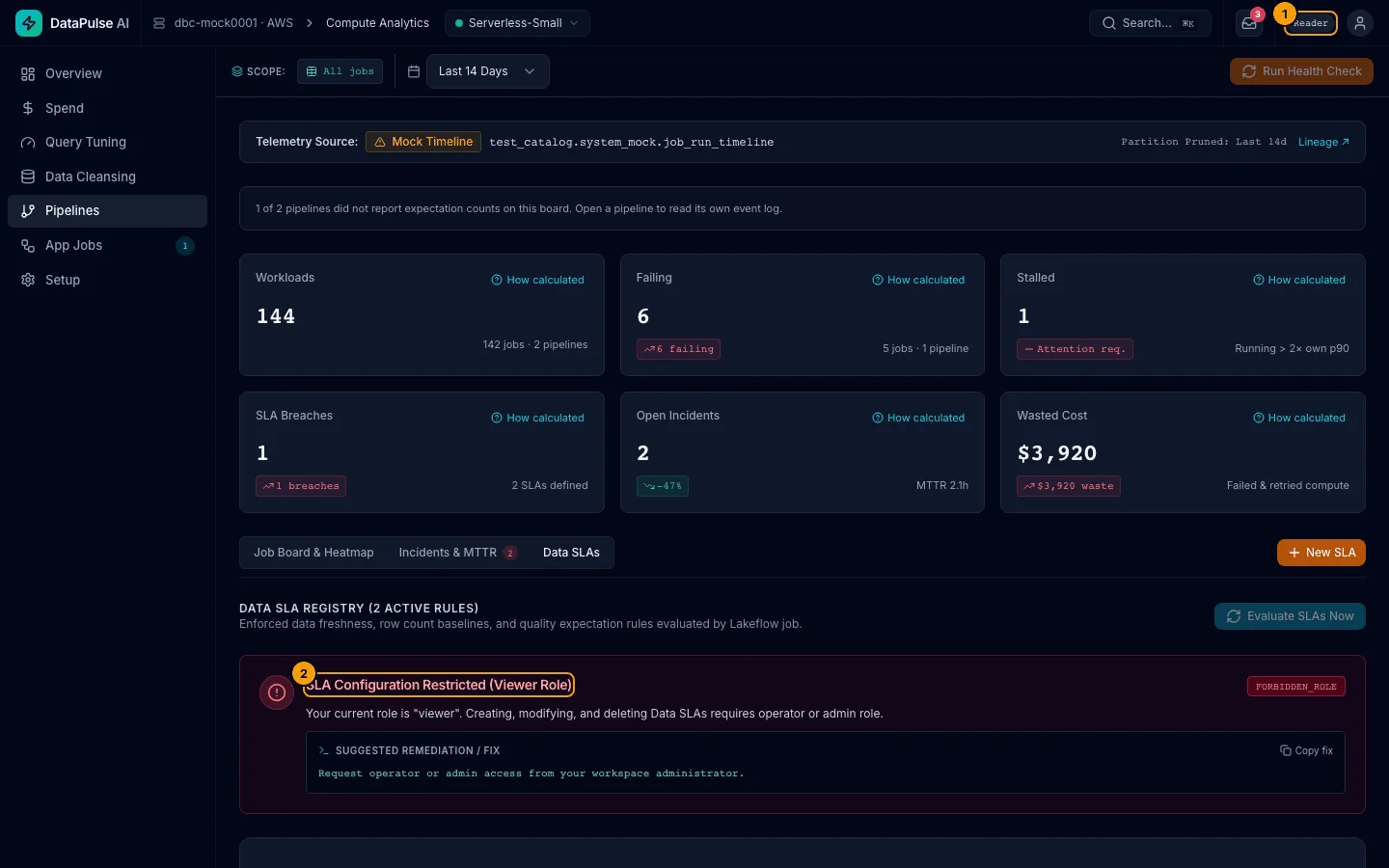1389x868 pixels.
Task: Open the All jobs scope selector
Action: [x=340, y=71]
